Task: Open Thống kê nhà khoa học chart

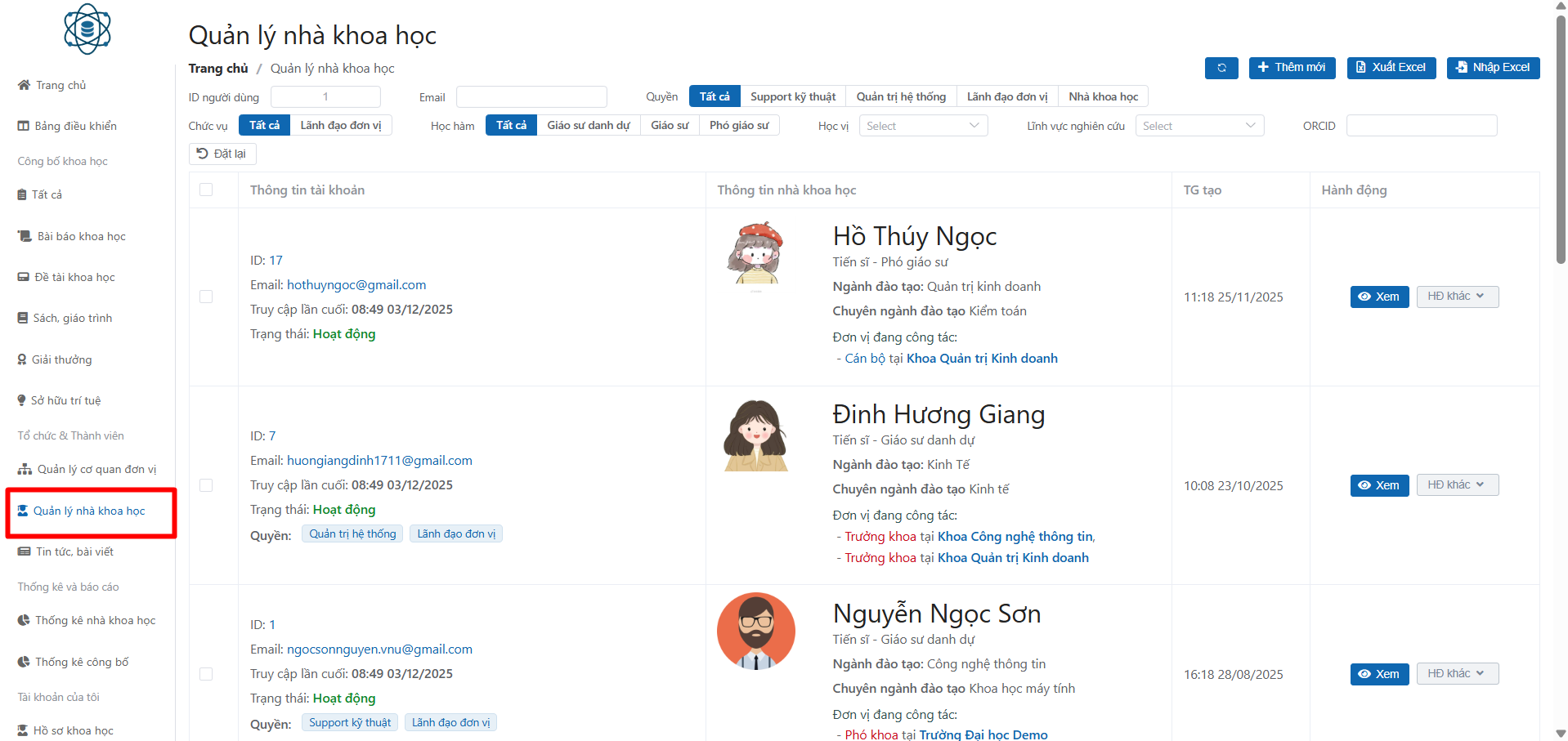Action: (x=95, y=620)
